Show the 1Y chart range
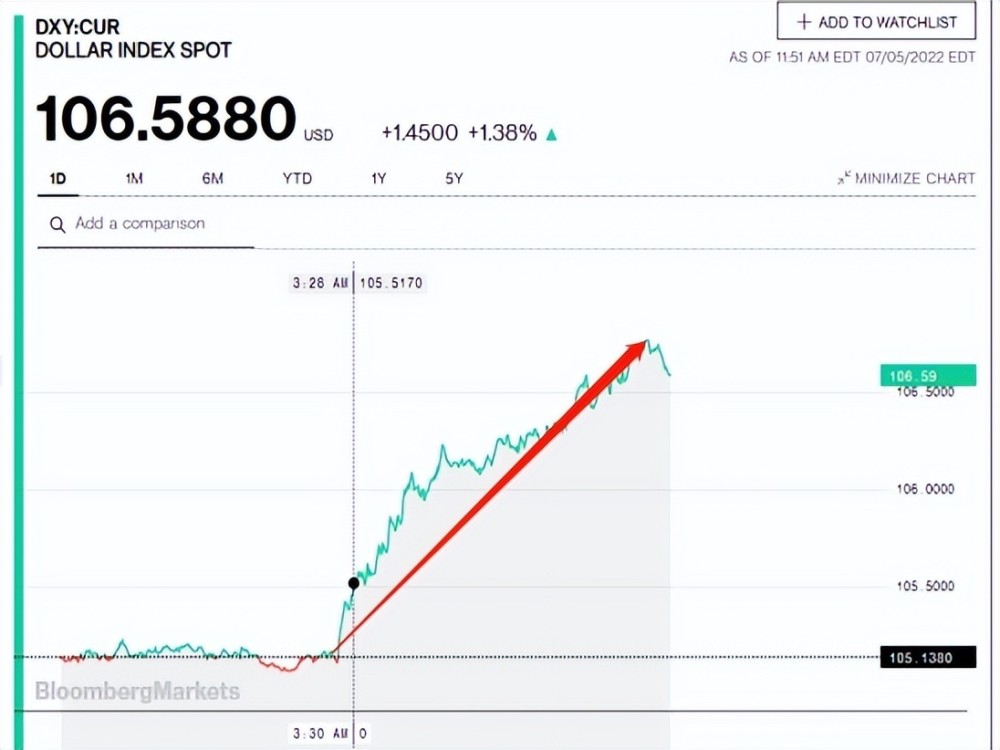This screenshot has width=1000, height=750. click(379, 179)
